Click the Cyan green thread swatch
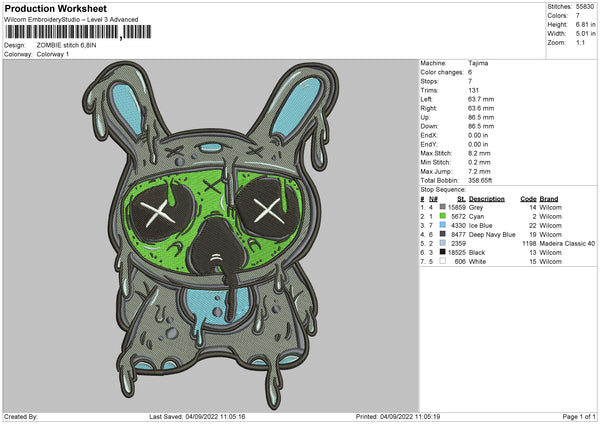Viewport: 600px width, 424px height. pos(443,216)
